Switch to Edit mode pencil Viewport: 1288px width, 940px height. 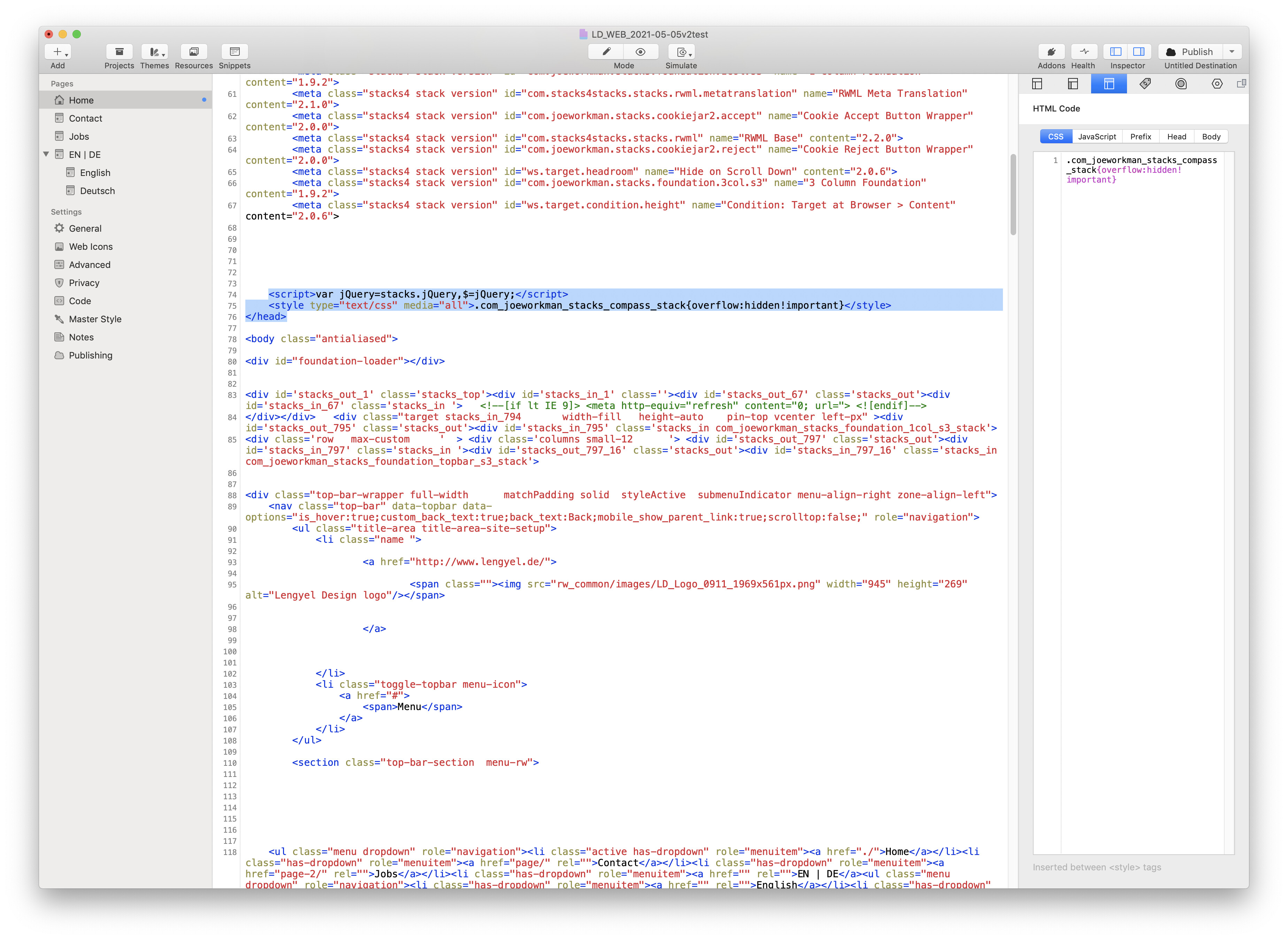[606, 52]
